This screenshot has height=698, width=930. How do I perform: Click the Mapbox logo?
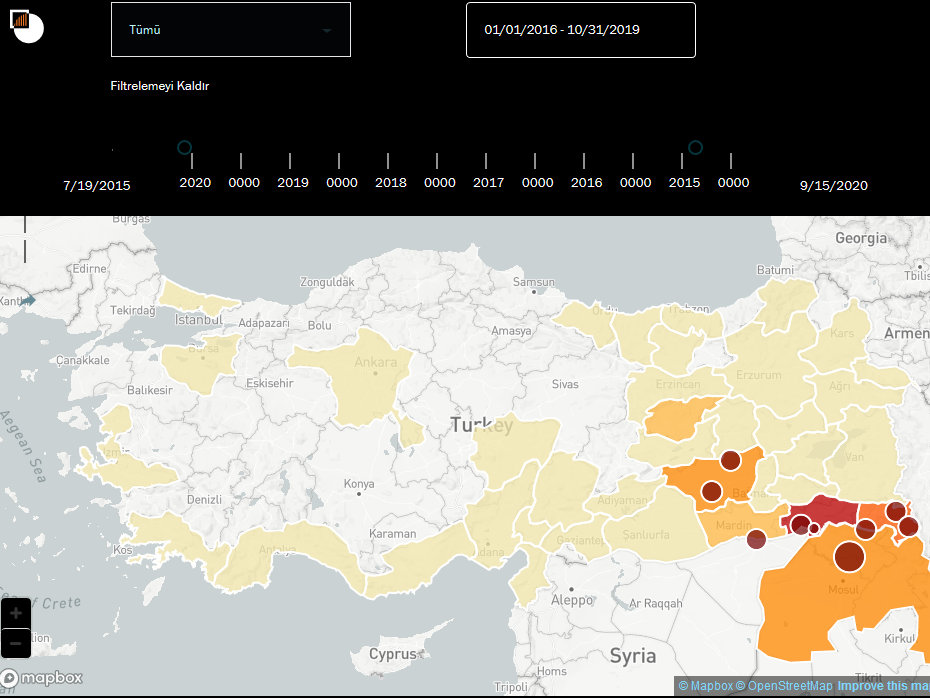click(42, 678)
